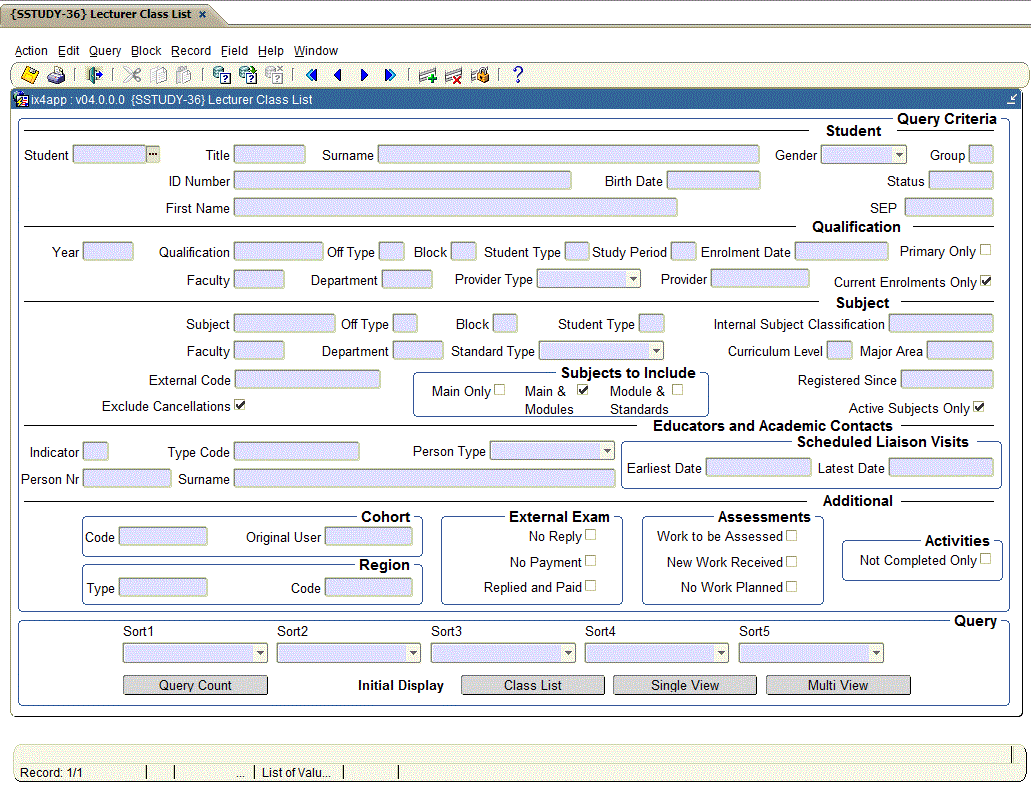This screenshot has width=1031, height=786.
Task: Cut selection with the scissors icon
Action: coord(134,75)
